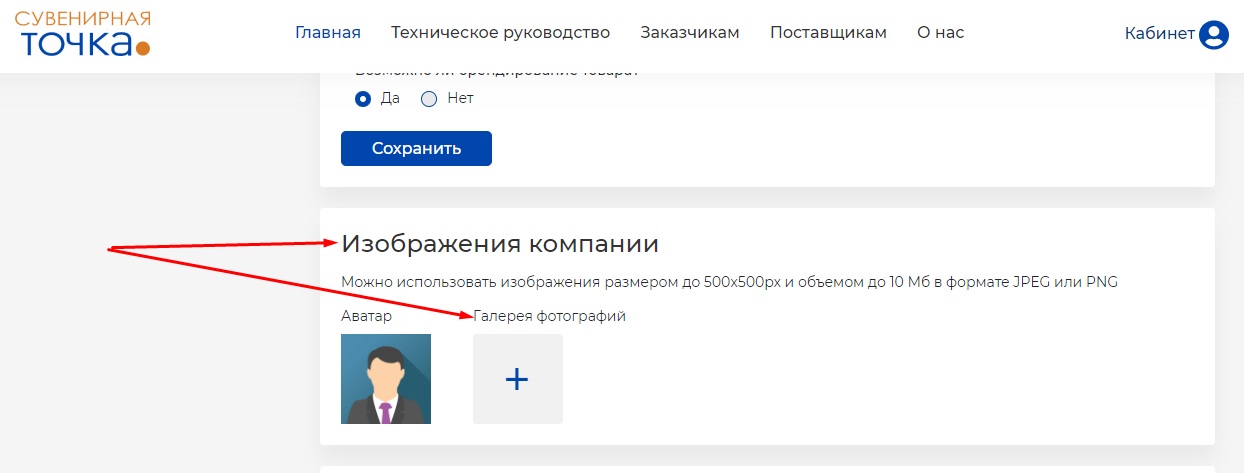This screenshot has width=1244, height=473.
Task: Click the Кабинет text link
Action: pos(1159,34)
